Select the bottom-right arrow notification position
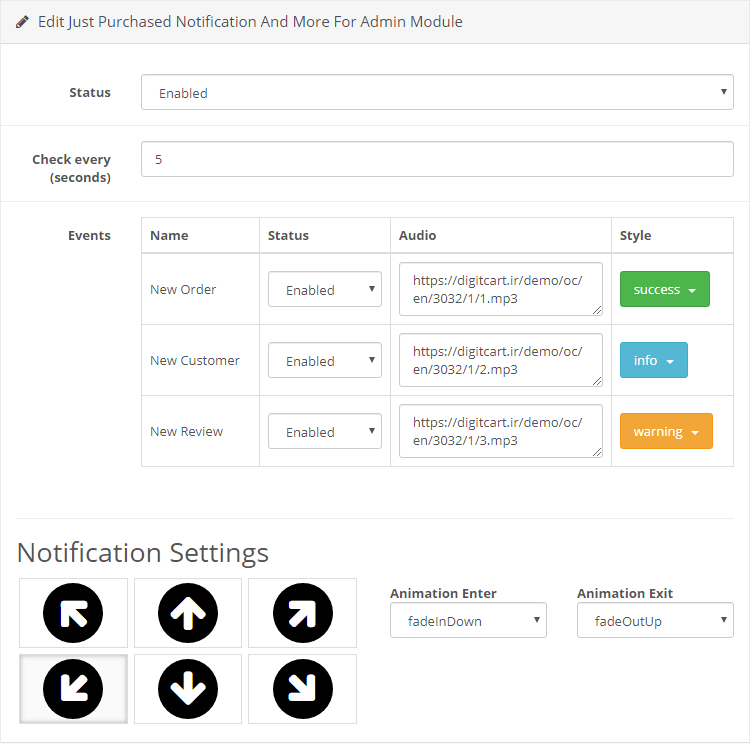Screen dimensions: 750x744 tap(302, 689)
